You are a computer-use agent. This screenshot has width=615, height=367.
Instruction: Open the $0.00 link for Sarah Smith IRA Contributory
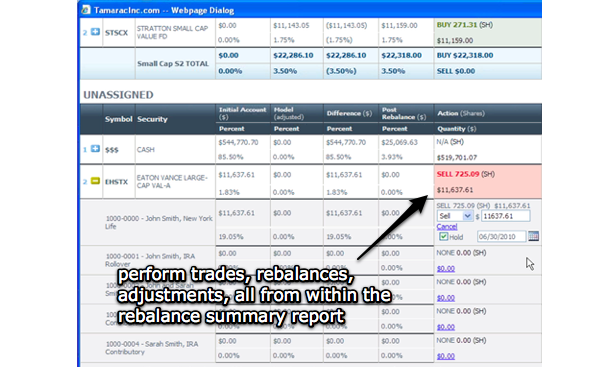[x=446, y=356]
